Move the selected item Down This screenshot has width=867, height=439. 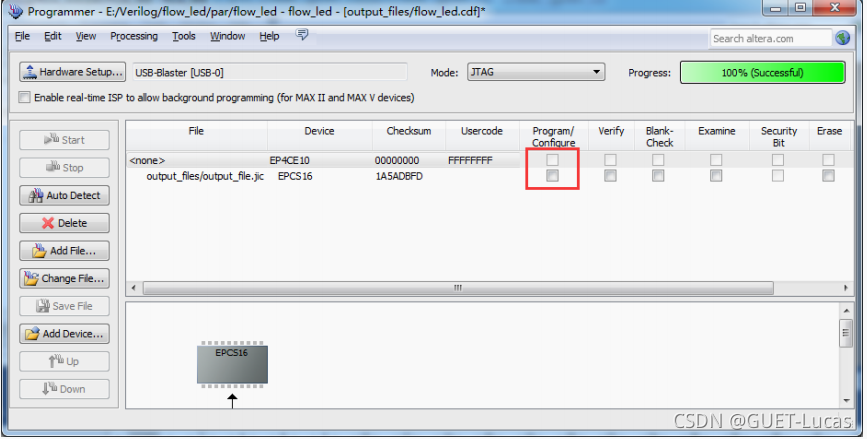coord(64,389)
